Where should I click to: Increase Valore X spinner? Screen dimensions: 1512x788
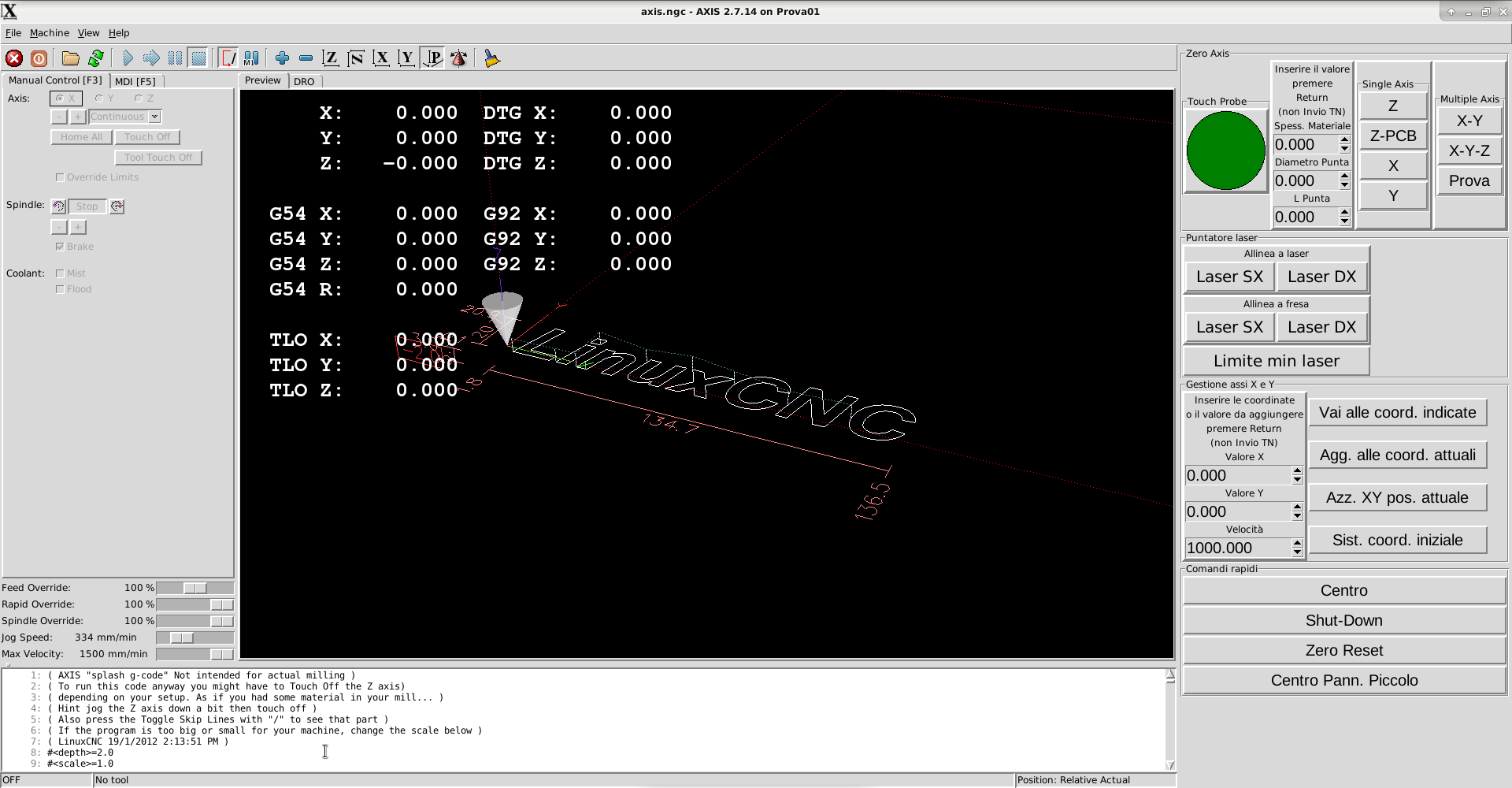pyautogui.click(x=1297, y=471)
